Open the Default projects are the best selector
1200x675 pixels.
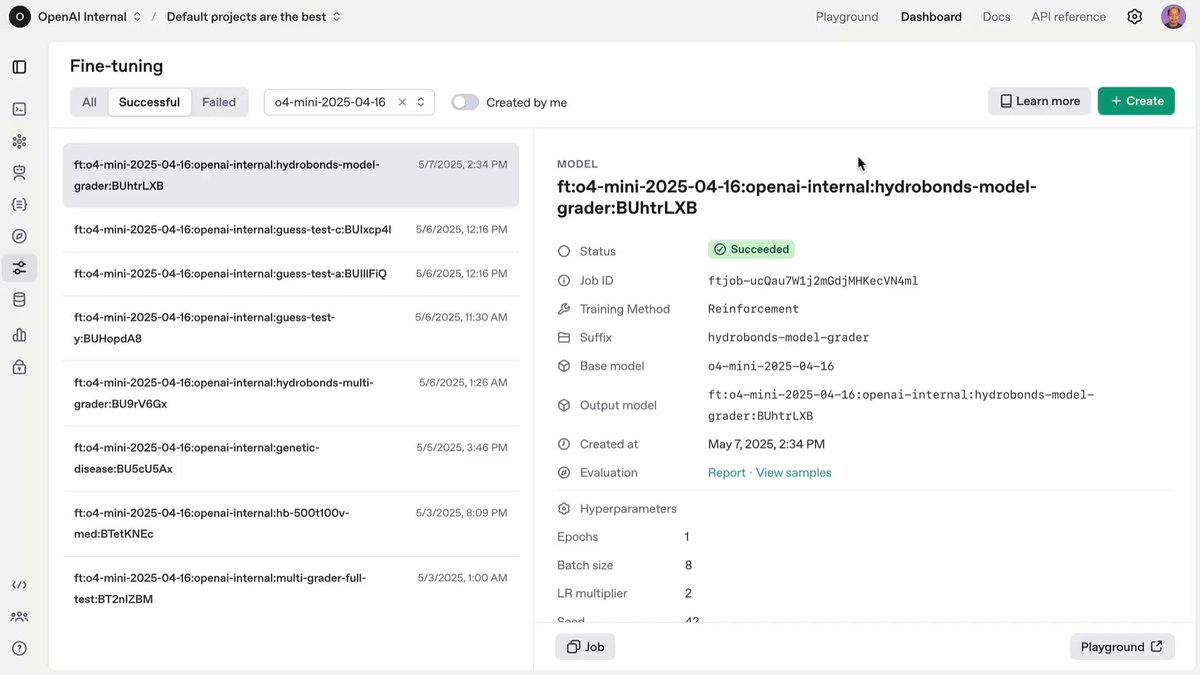click(x=252, y=16)
